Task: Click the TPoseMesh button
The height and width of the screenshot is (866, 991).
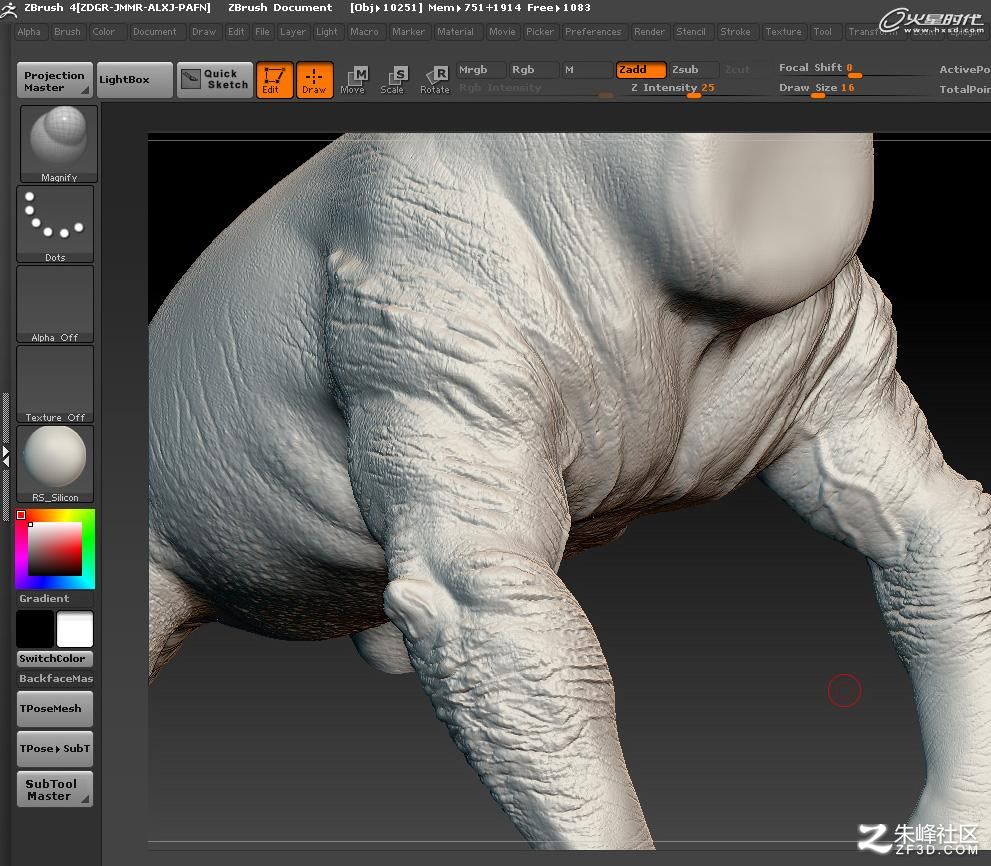Action: [55, 709]
